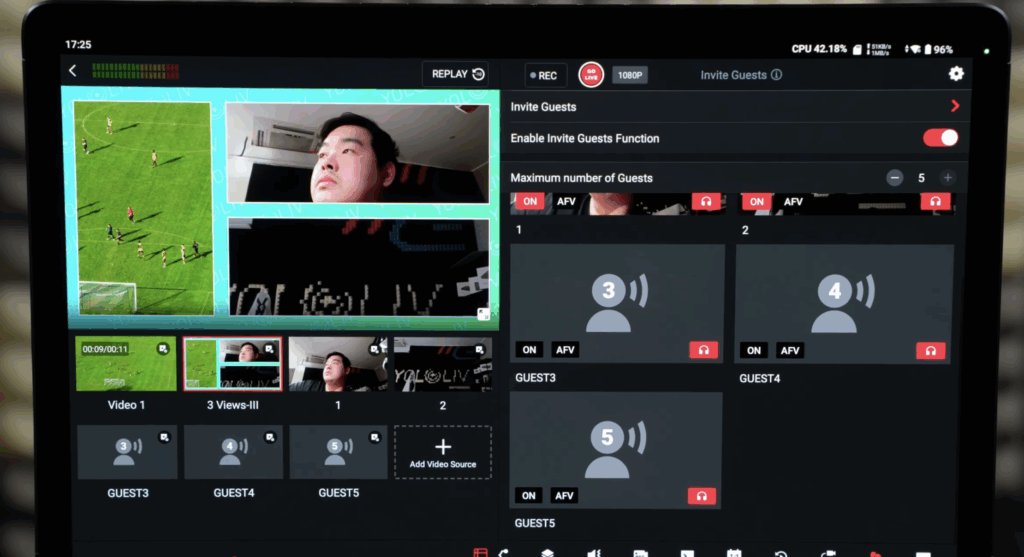1024x557 pixels.
Task: Add a new video source
Action: (x=443, y=452)
